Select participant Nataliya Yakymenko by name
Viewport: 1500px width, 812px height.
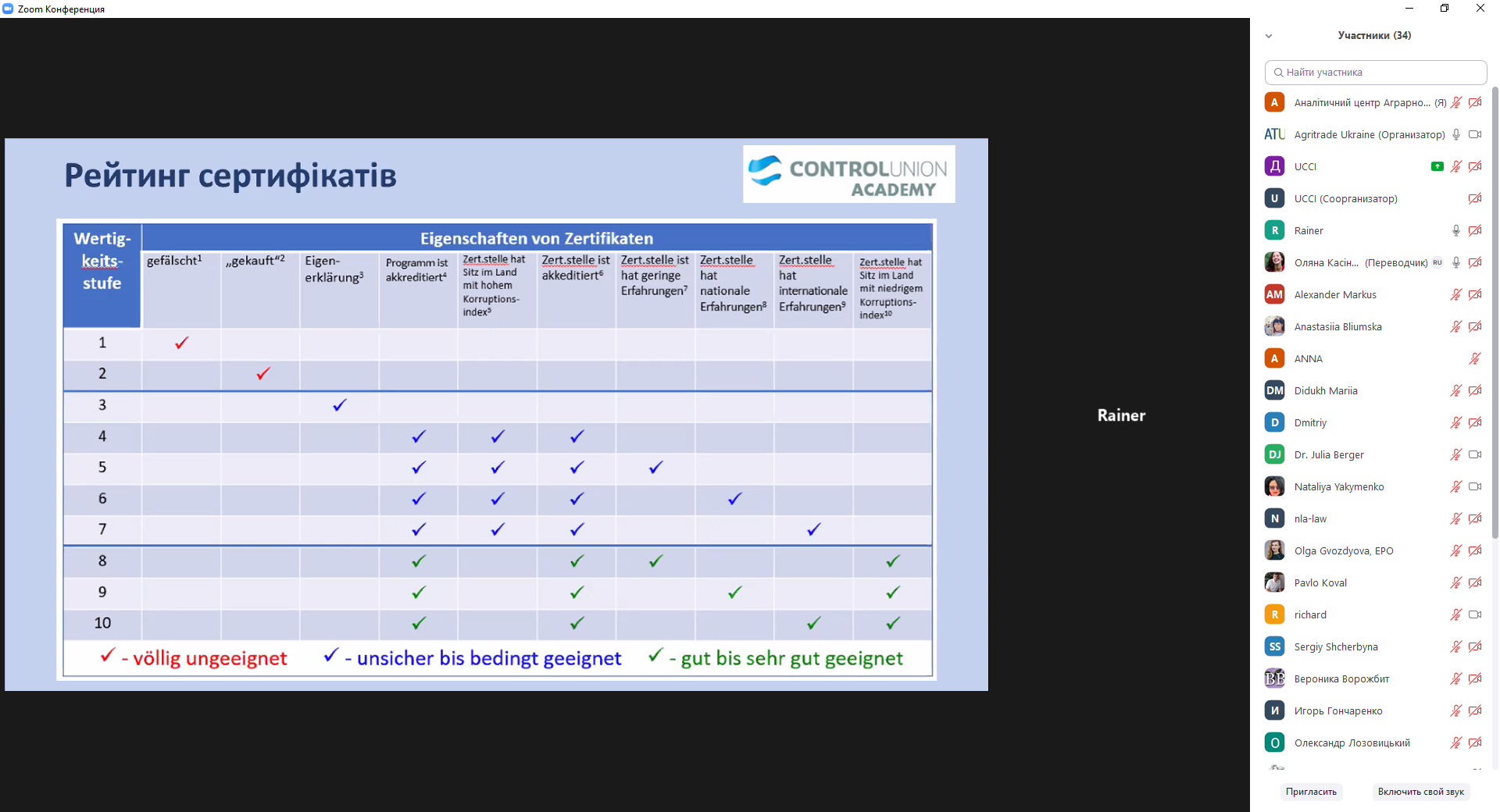point(1339,486)
